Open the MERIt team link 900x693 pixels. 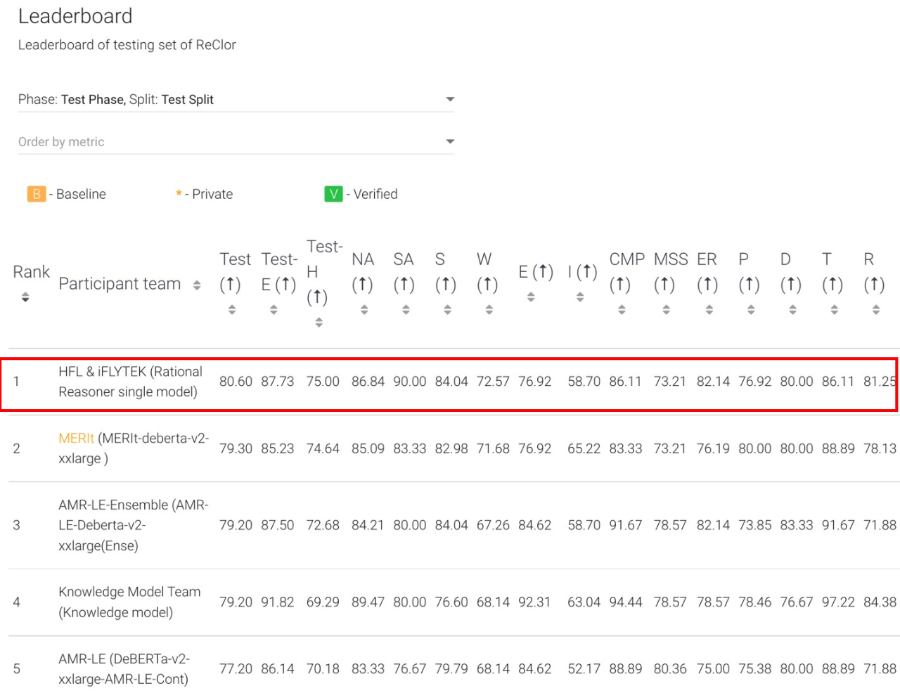[76, 438]
